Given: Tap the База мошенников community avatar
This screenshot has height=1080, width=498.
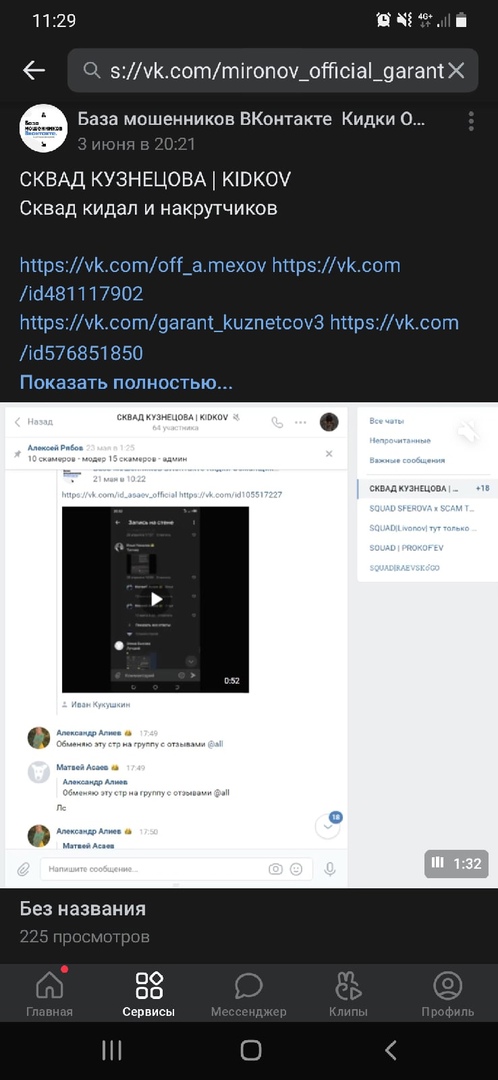Looking at the screenshot, I should (43, 129).
